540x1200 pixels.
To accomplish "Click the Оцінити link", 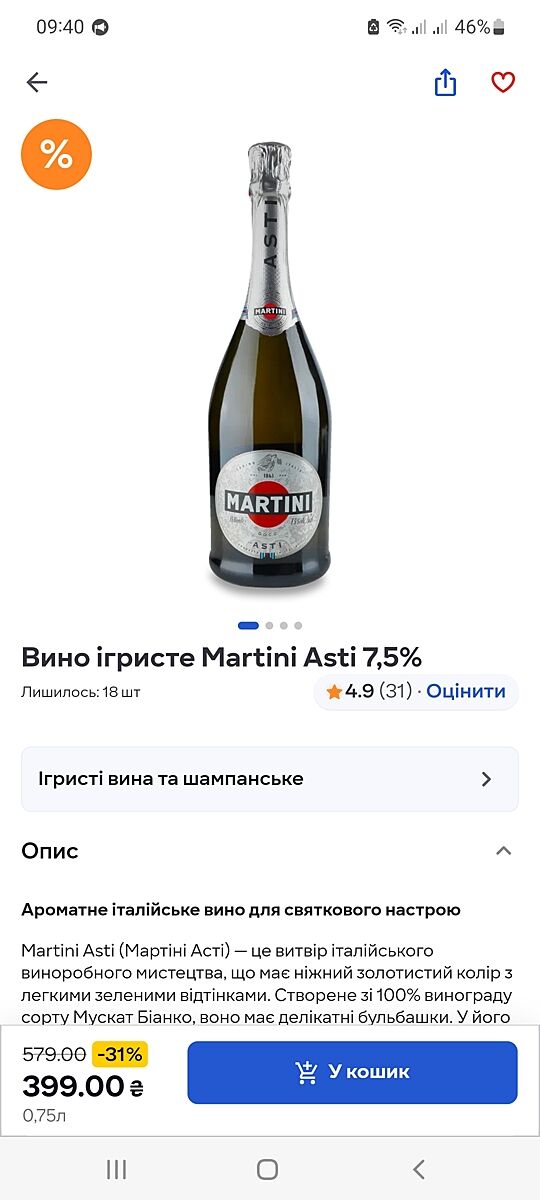I will pyautogui.click(x=466, y=691).
